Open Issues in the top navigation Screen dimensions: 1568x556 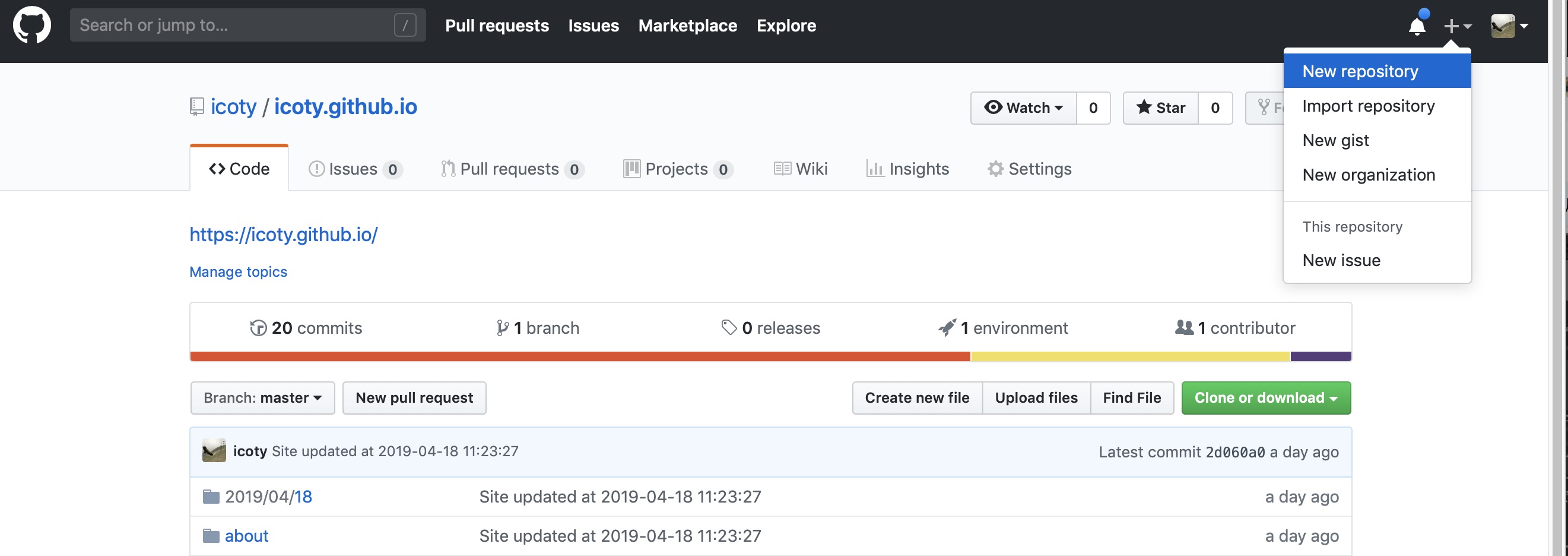pos(593,26)
